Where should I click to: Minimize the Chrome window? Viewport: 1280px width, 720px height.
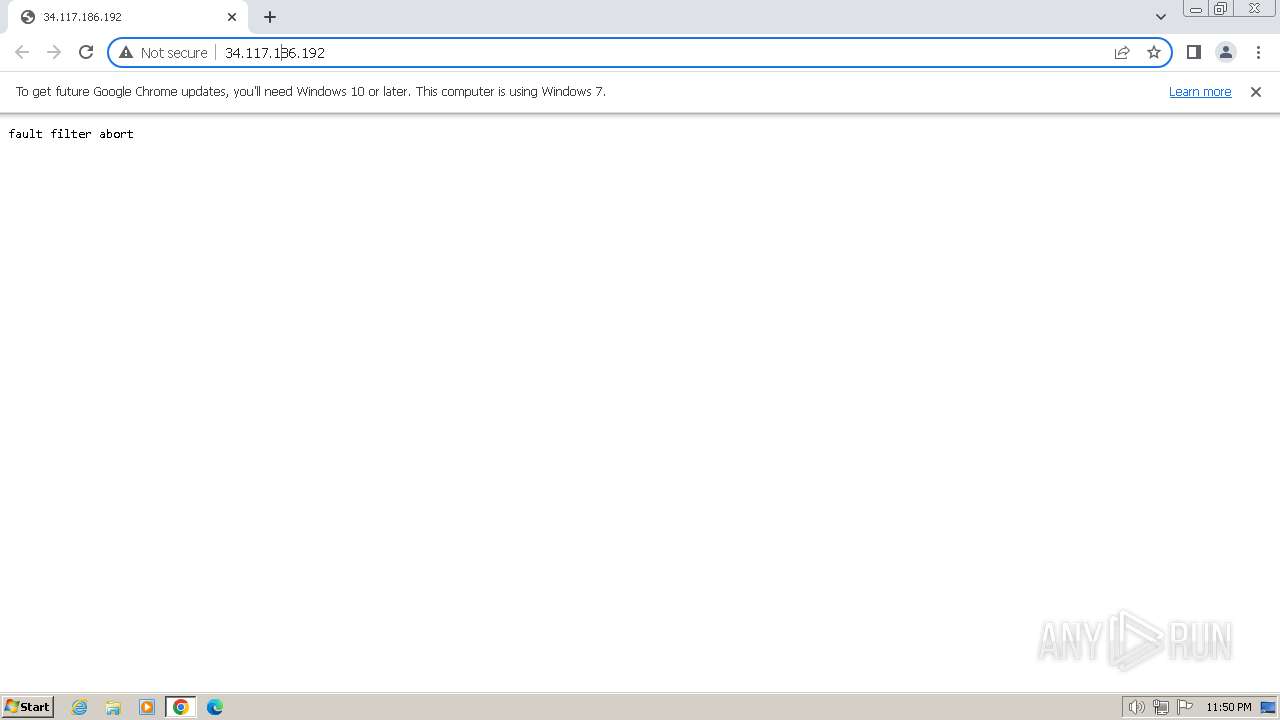coord(1195,9)
